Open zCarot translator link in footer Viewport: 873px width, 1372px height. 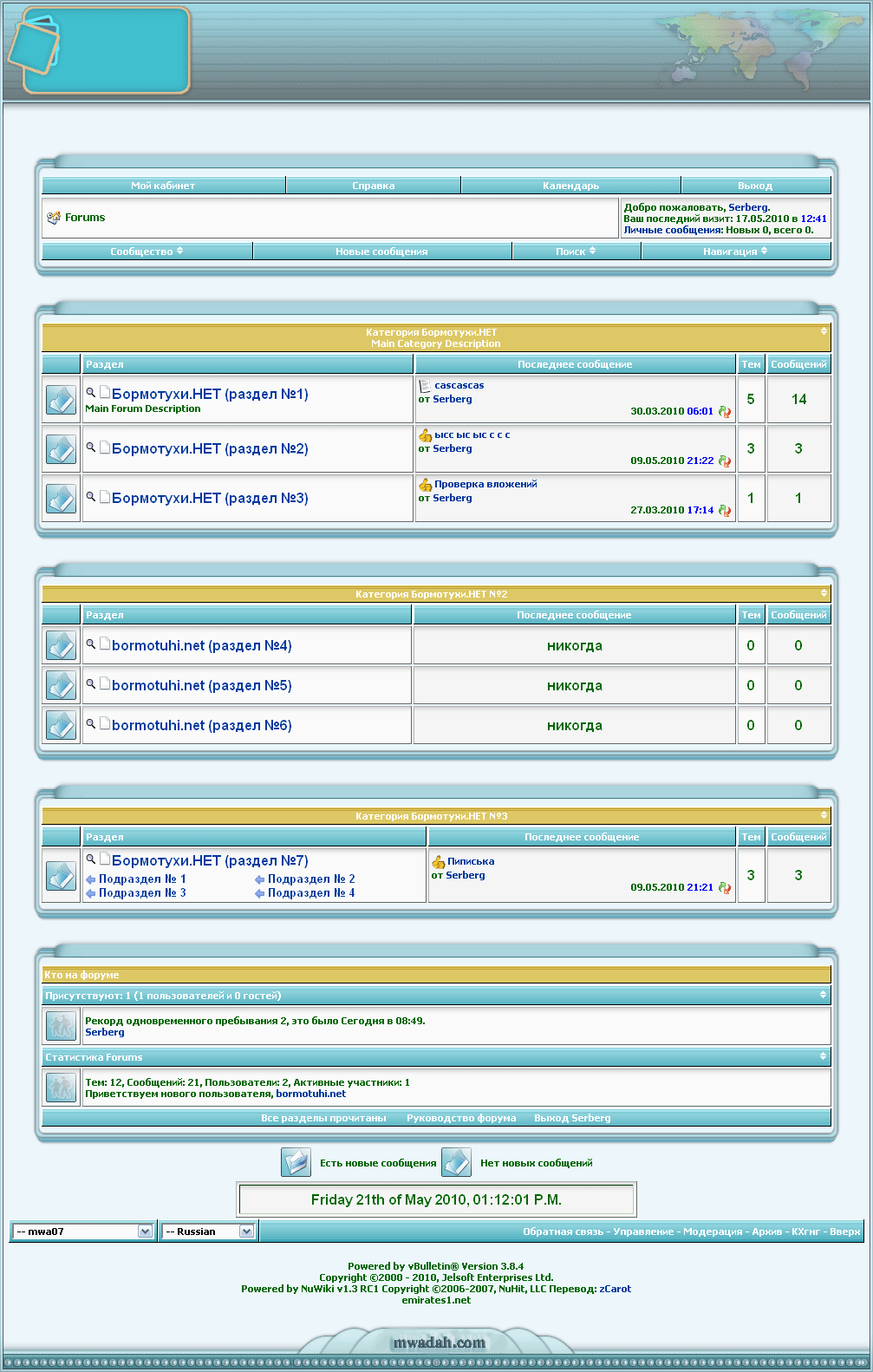616,1289
